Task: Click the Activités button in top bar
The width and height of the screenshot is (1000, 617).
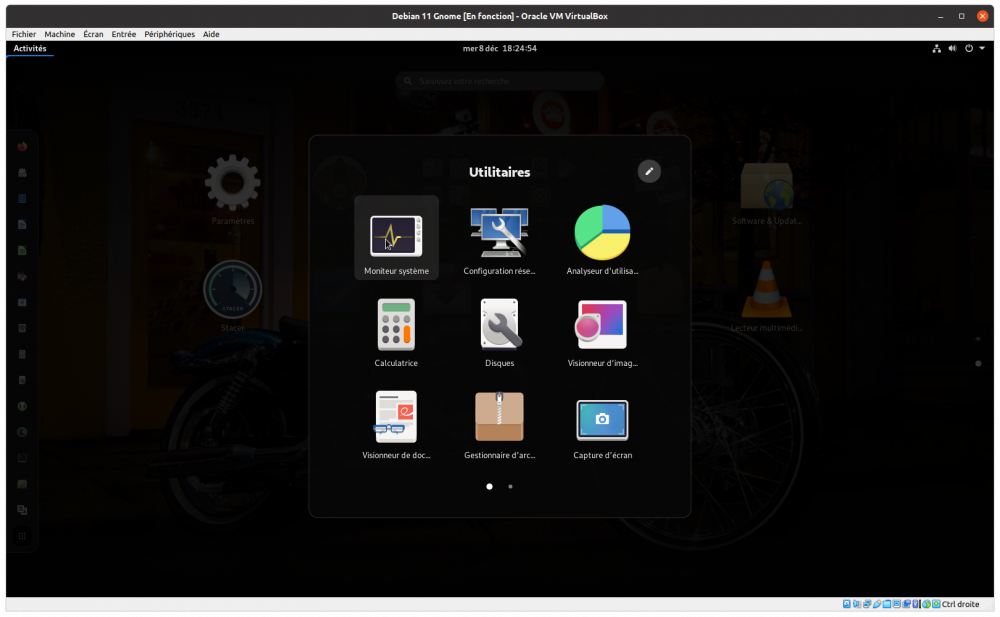Action: tap(30, 48)
